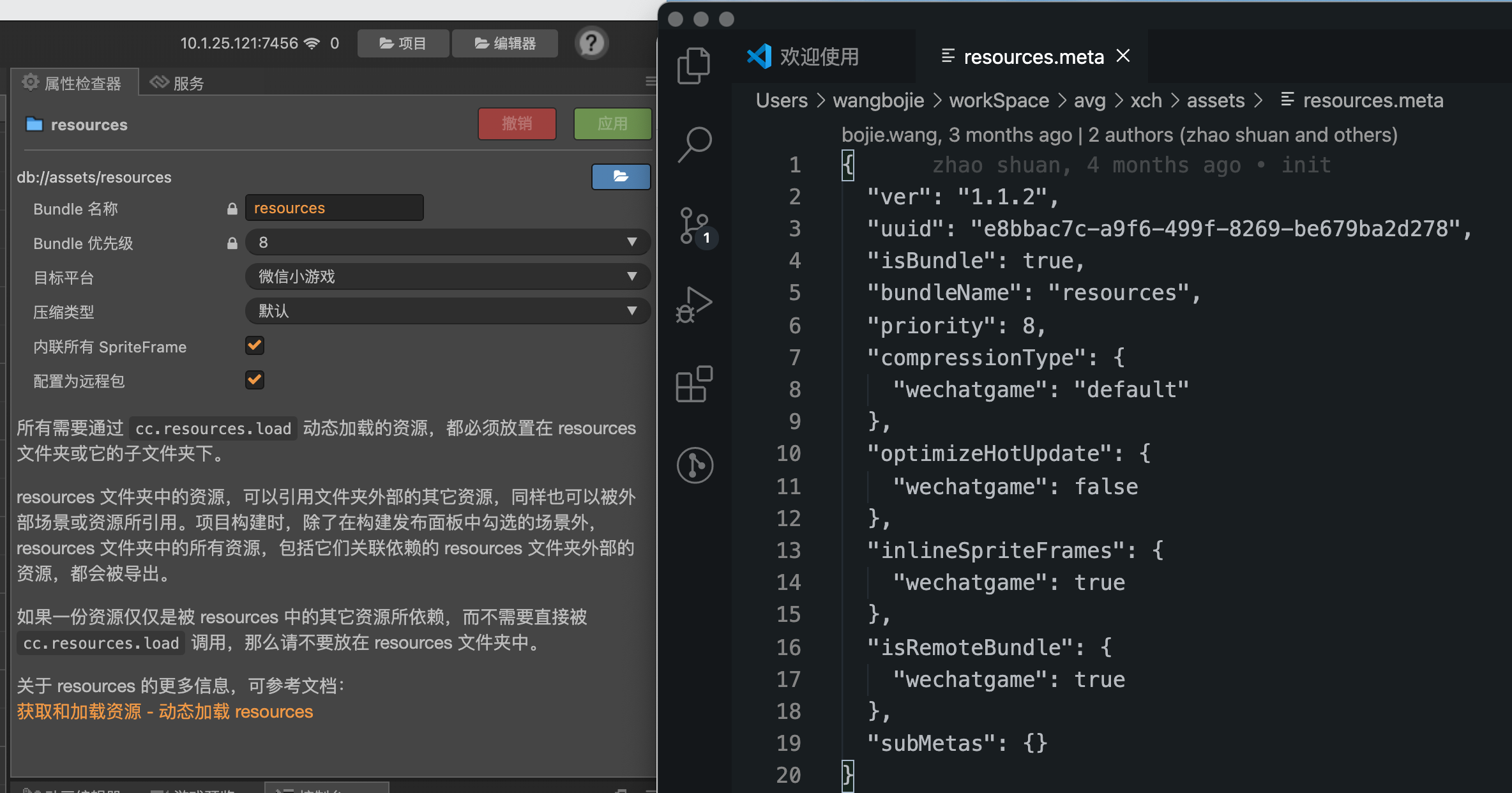Screen dimensions: 1512x793
Task: Close the resources.meta tab
Action: click(x=1123, y=56)
